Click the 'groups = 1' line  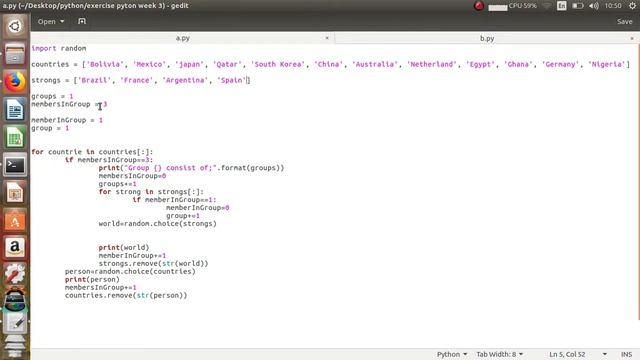(x=52, y=96)
